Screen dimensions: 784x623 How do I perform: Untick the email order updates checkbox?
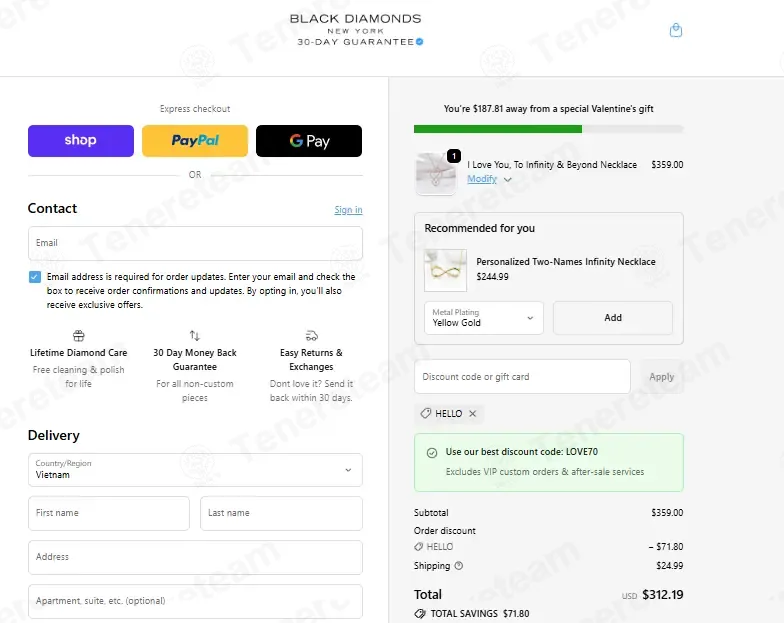click(x=34, y=276)
